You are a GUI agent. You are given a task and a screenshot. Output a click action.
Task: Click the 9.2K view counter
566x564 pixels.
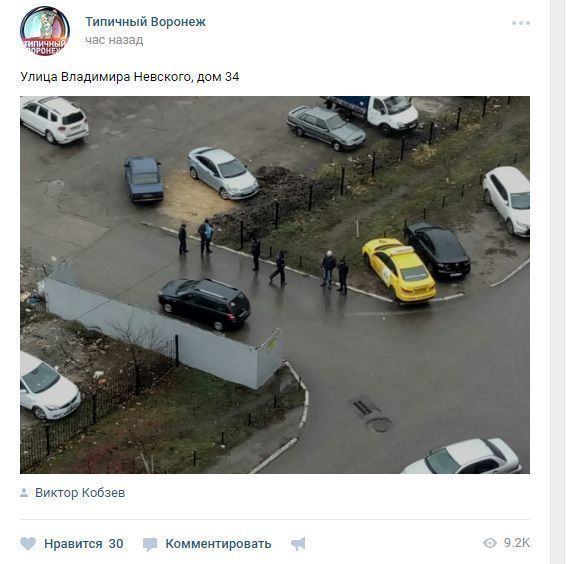coord(517,543)
